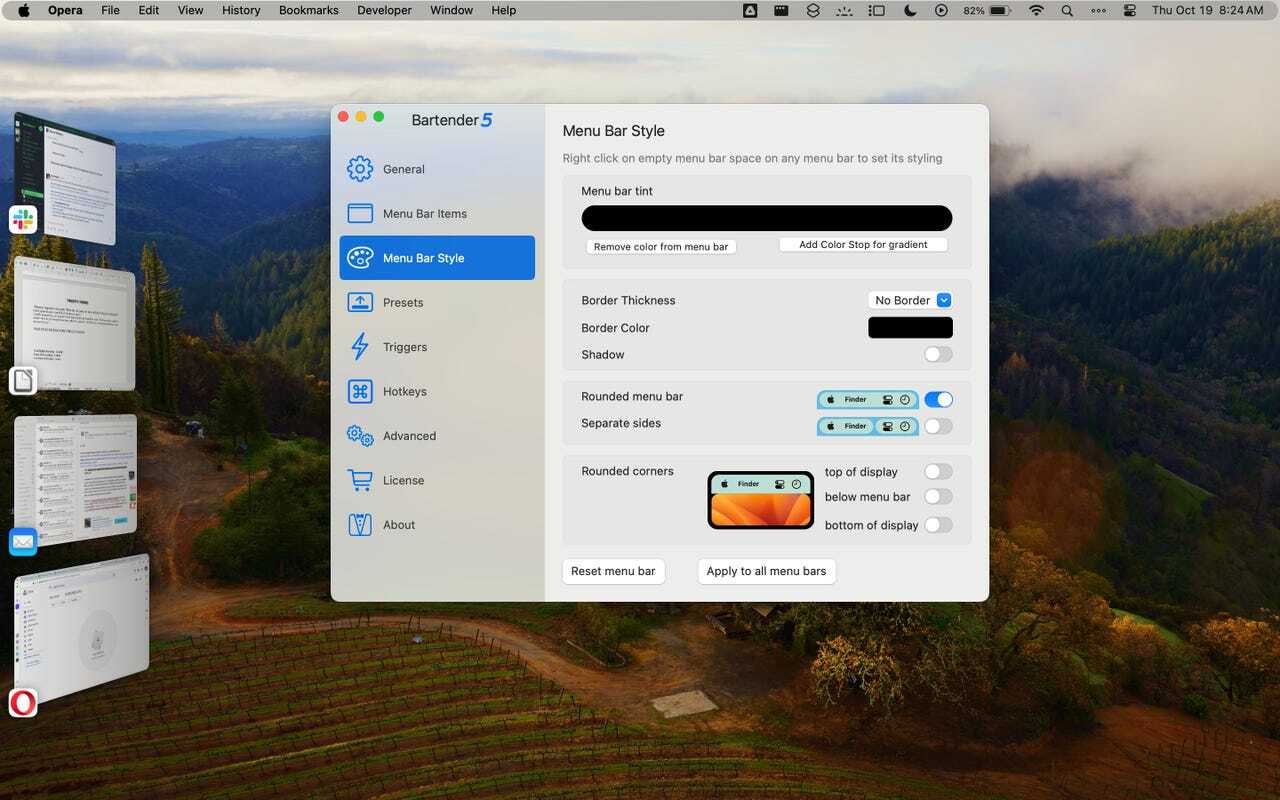Open the Help menu
This screenshot has height=800, width=1280.
tap(504, 10)
